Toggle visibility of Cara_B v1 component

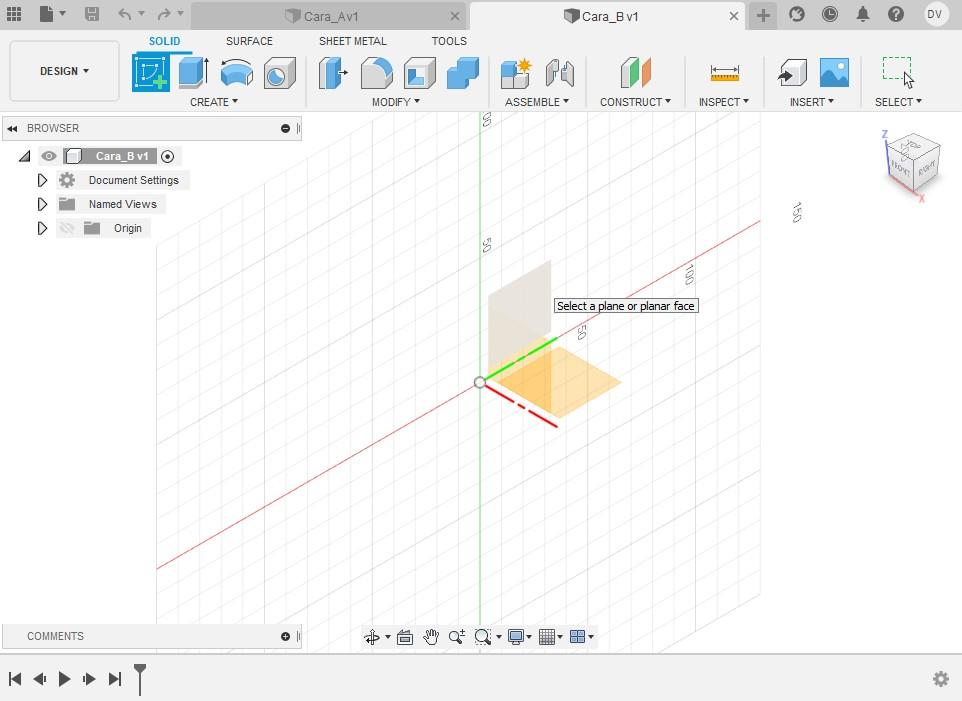(x=48, y=156)
